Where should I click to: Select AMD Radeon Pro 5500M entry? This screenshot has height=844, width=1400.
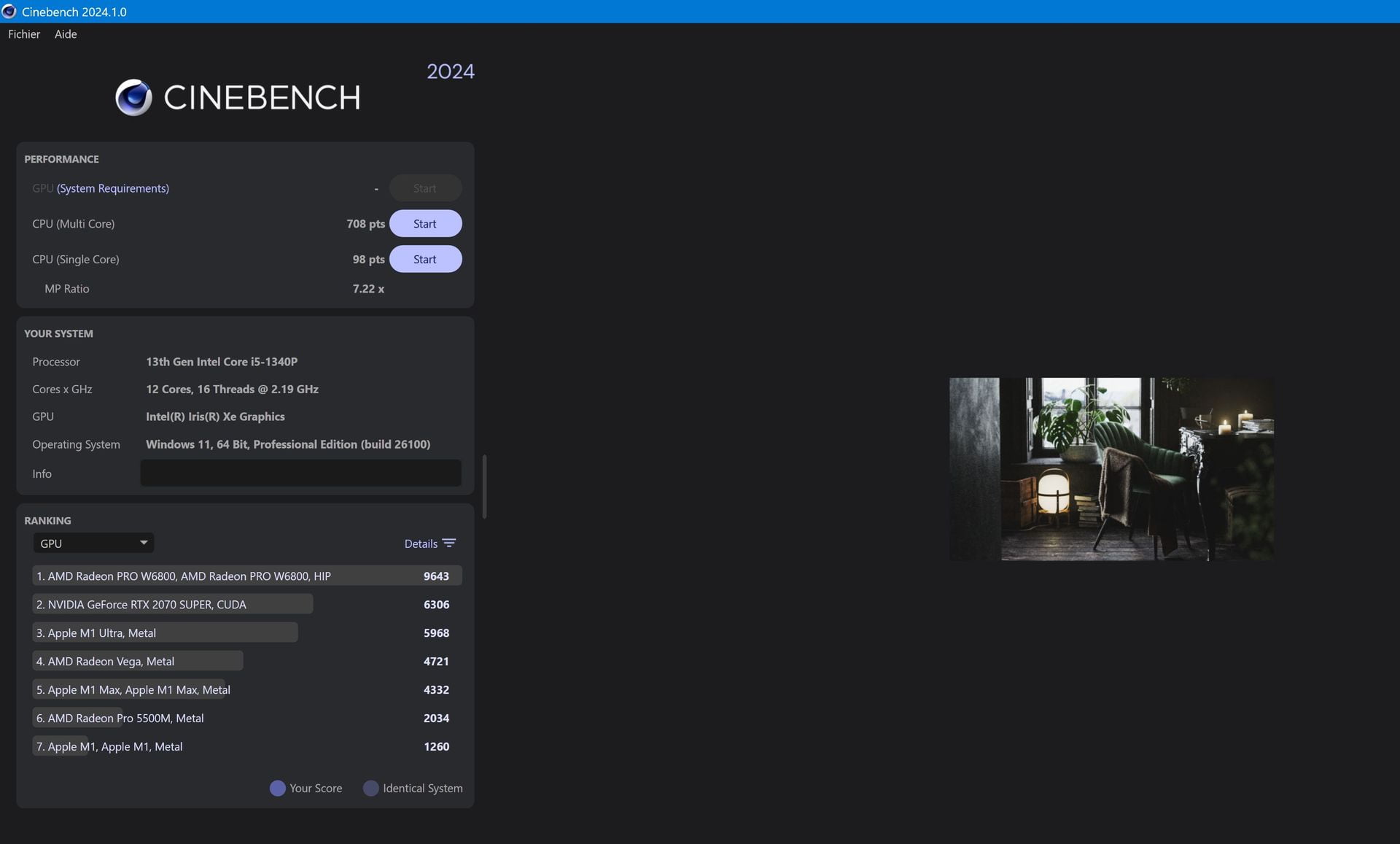pyautogui.click(x=247, y=719)
